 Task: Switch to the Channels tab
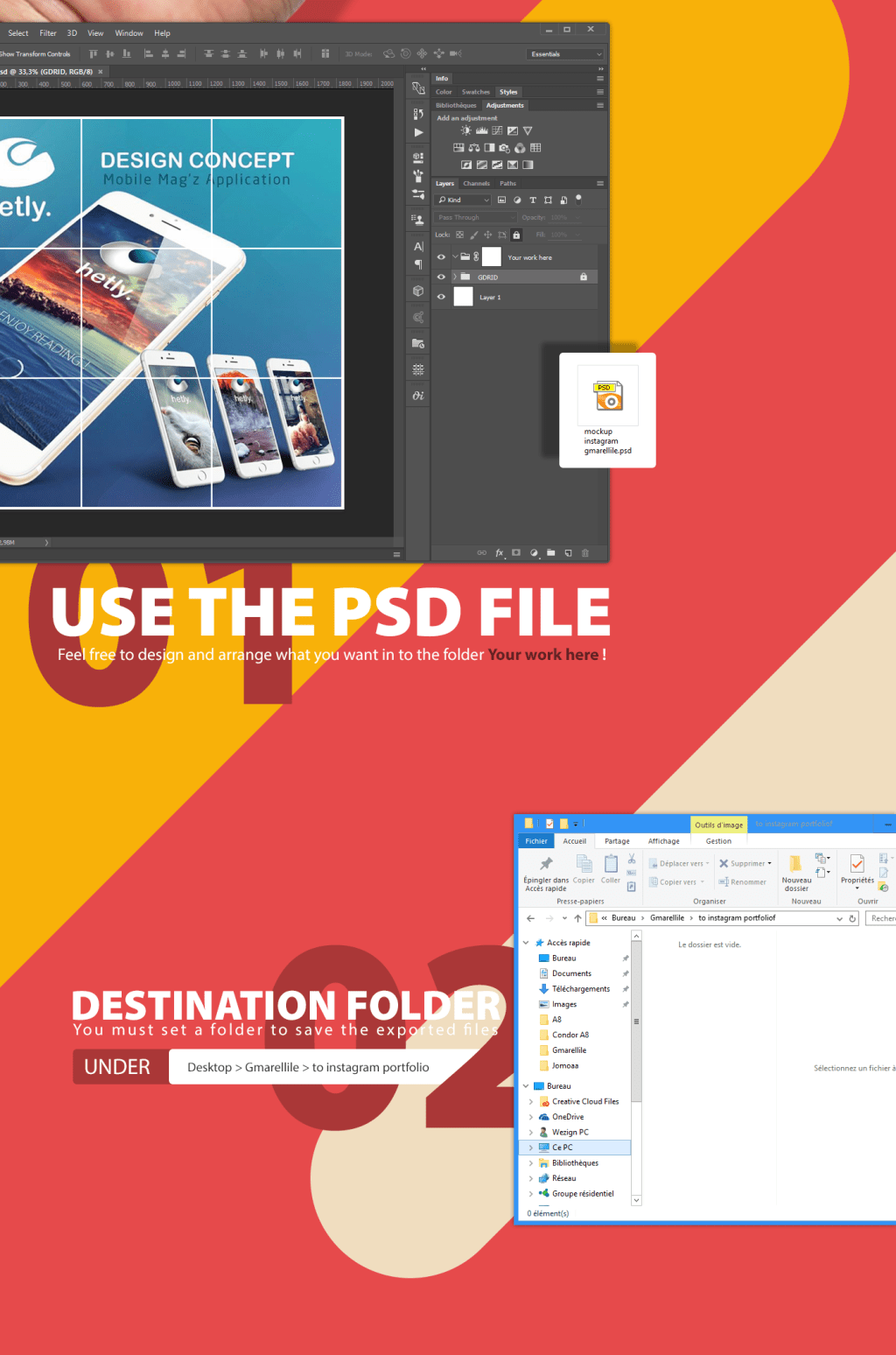pos(477,183)
